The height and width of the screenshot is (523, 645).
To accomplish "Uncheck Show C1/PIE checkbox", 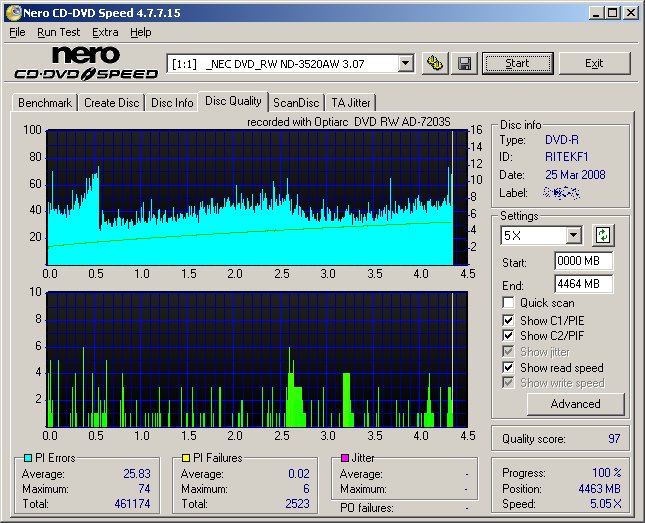I will pos(508,320).
